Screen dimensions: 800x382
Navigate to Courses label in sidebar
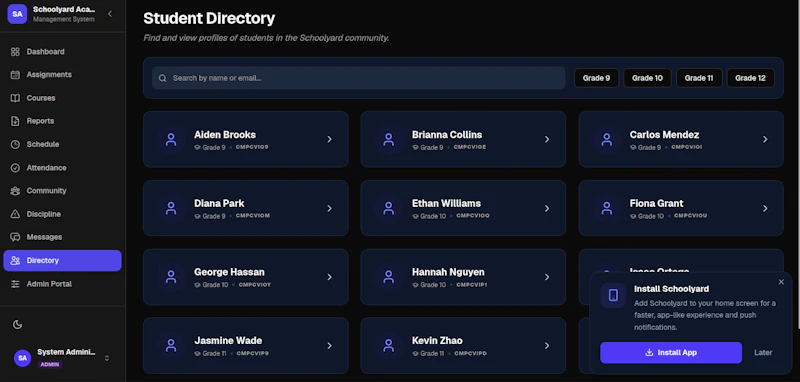[x=41, y=98]
